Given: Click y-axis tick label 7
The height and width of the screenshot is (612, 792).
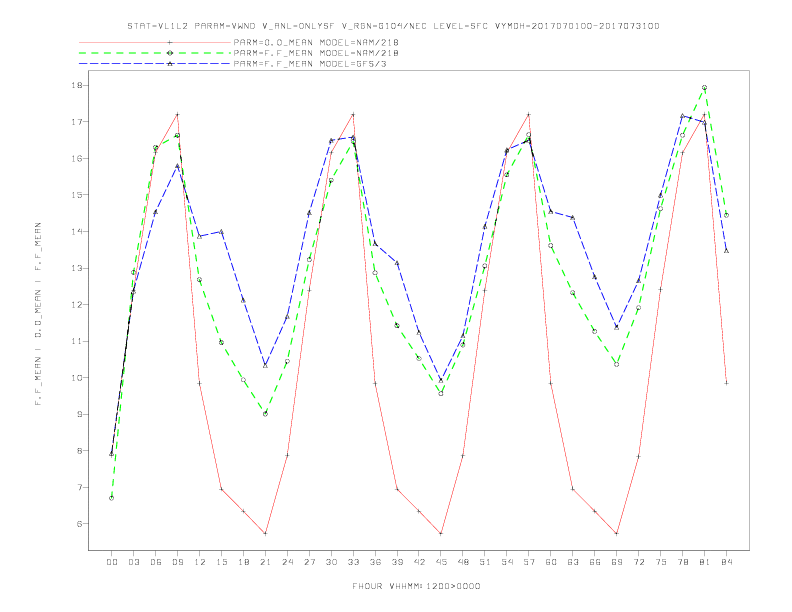Looking at the screenshot, I should click(x=80, y=487).
